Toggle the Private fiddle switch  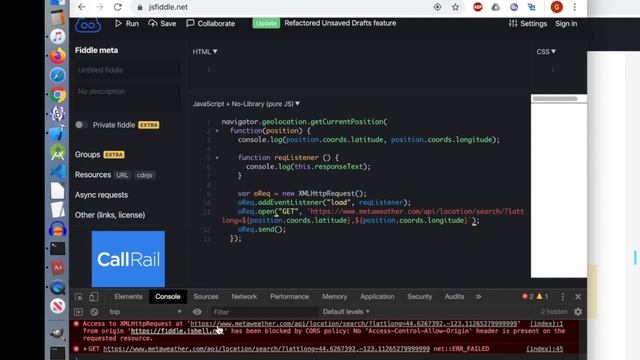81,125
